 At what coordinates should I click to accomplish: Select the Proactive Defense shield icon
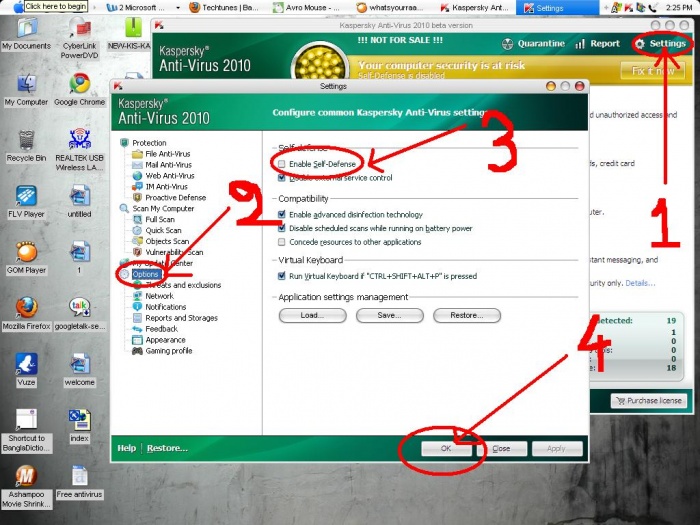click(x=138, y=197)
